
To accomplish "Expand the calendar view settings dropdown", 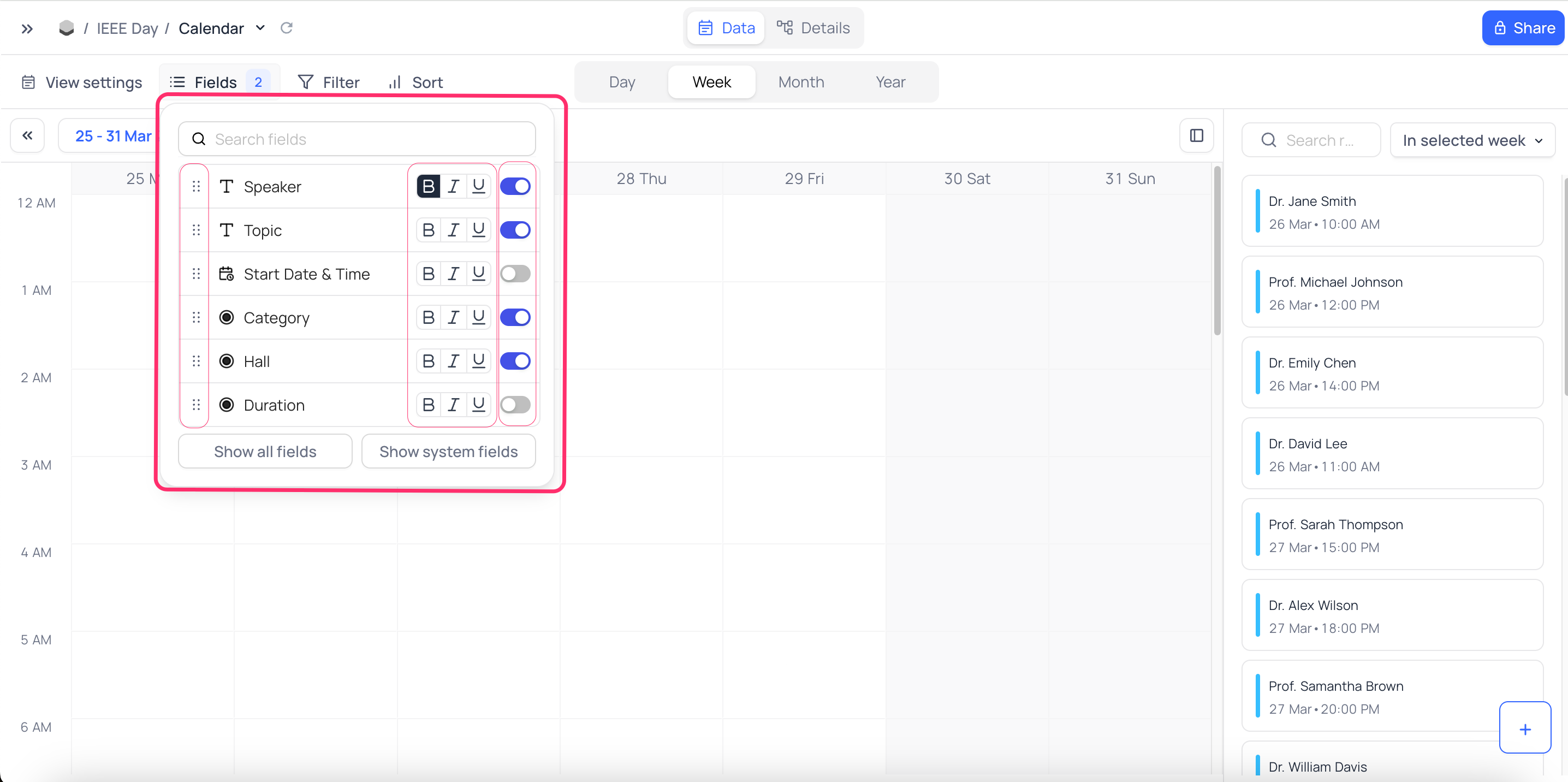I will [x=83, y=82].
